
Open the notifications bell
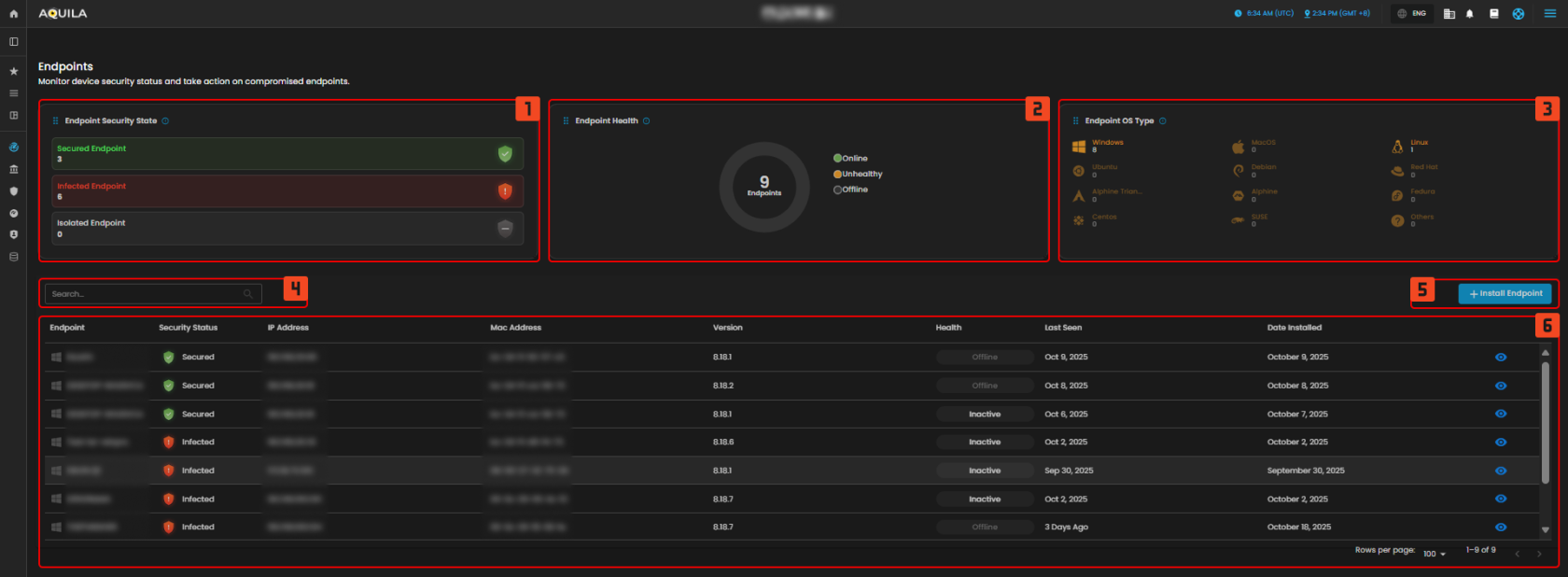coord(1470,14)
